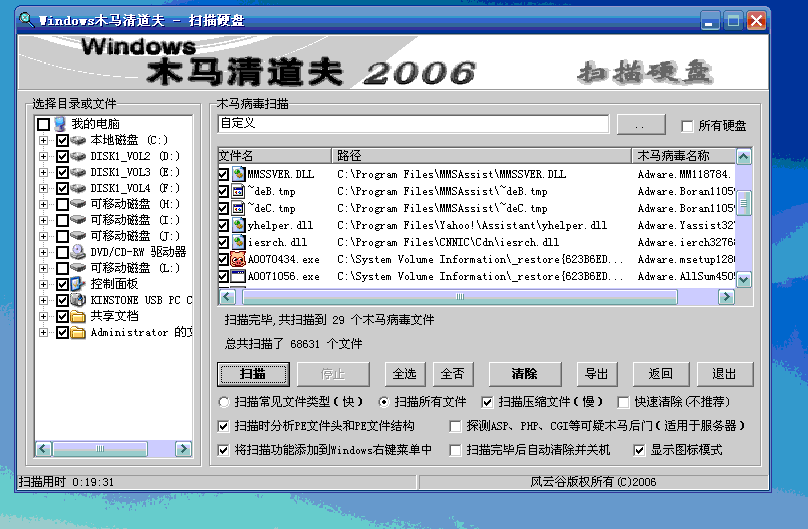The width and height of the screenshot is (808, 529).
Task: Toggle 扫描时分析PE文件头 checkbox
Action: coord(223,426)
